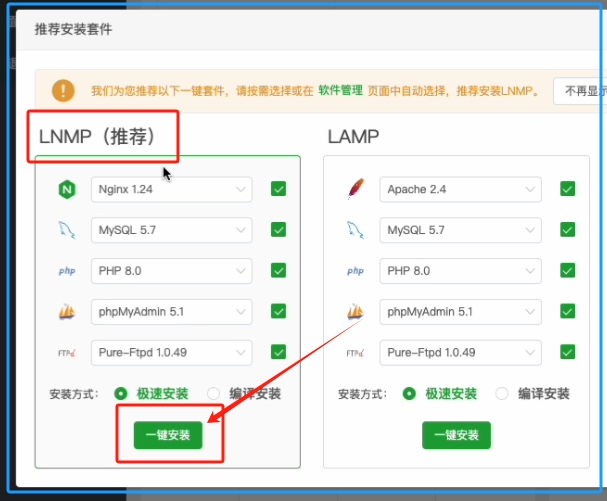Open the LNMP phpMyAdmin 5.1 dropdown

pyautogui.click(x=171, y=312)
